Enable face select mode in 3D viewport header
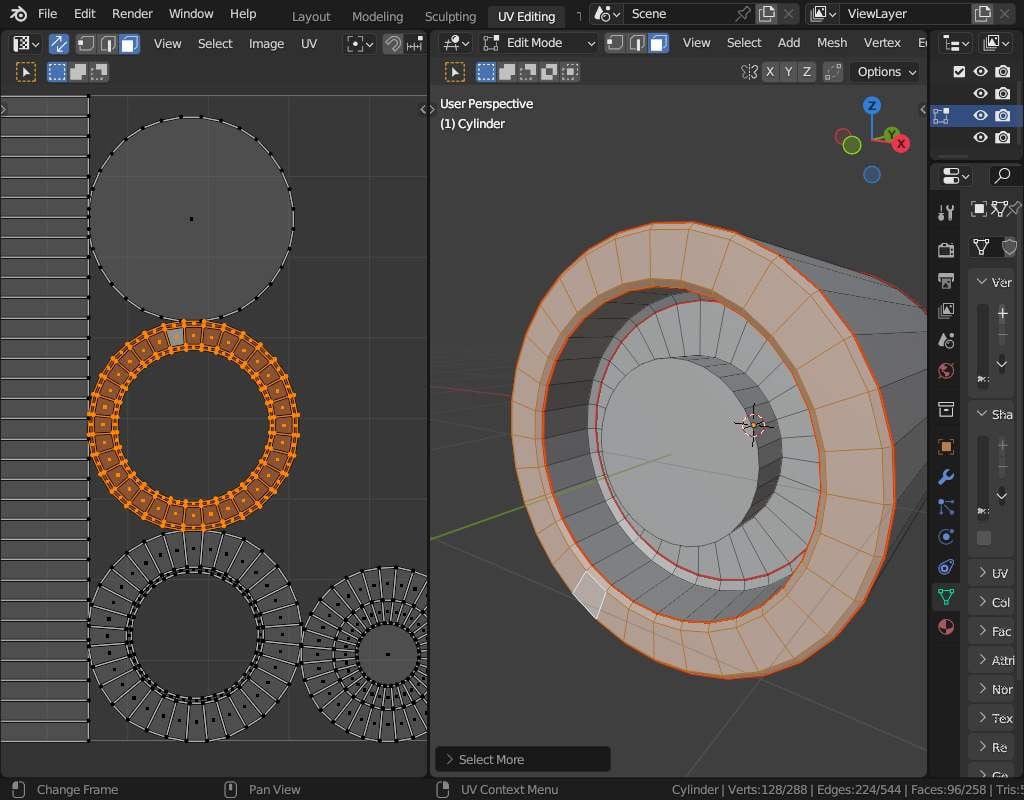Screen dimensions: 1024x800 point(657,43)
